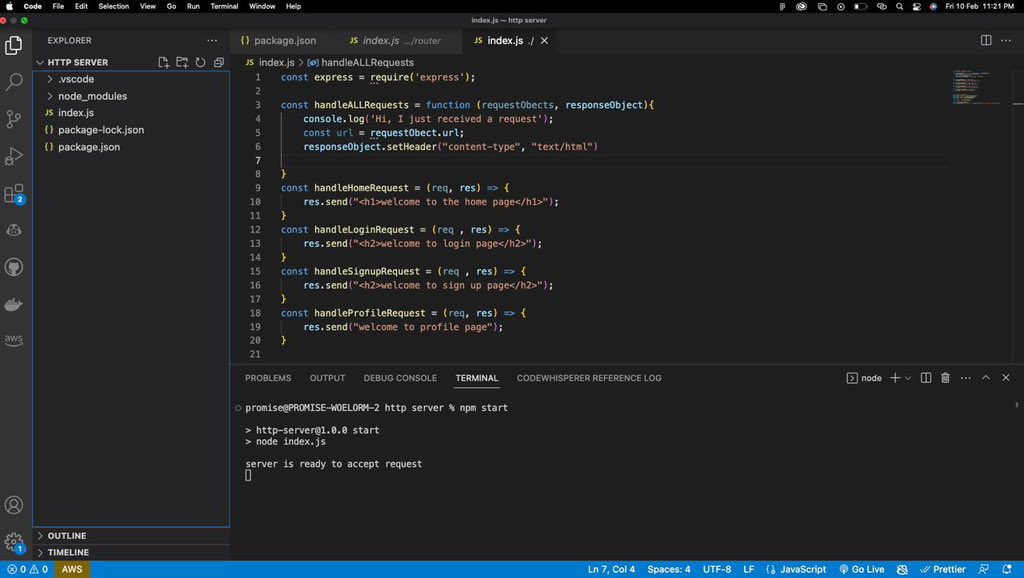Change end of line sequence LF
The height and width of the screenshot is (578, 1024).
coord(748,570)
